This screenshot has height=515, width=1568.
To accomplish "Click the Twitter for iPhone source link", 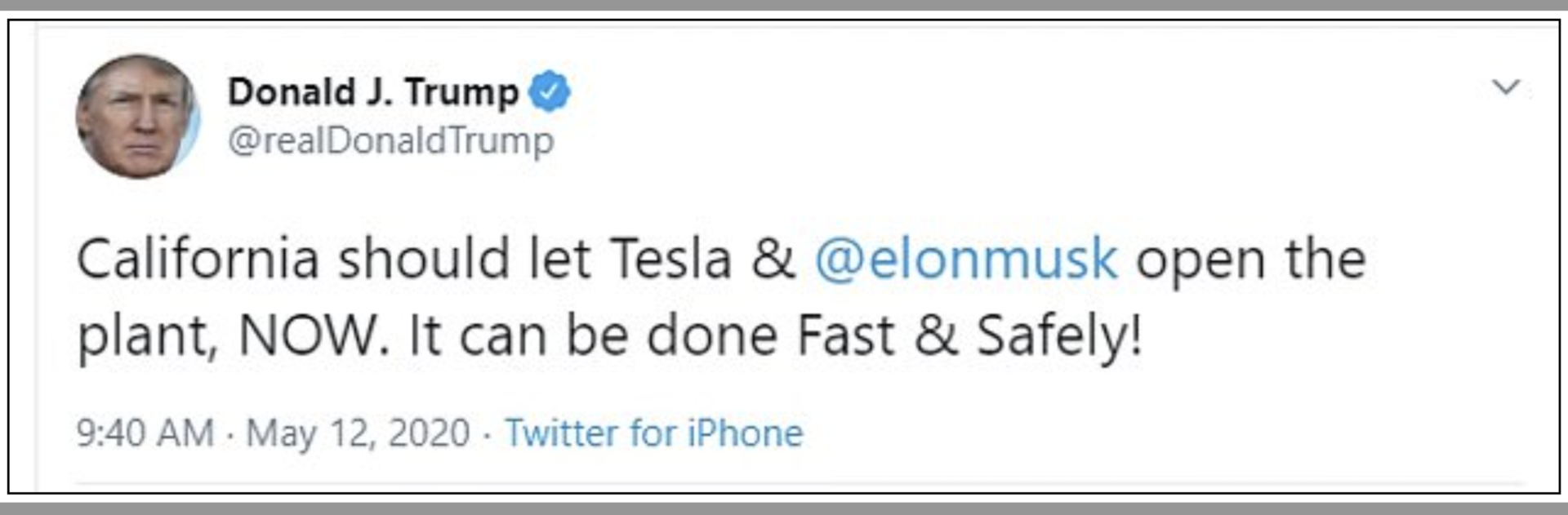I will pos(653,433).
